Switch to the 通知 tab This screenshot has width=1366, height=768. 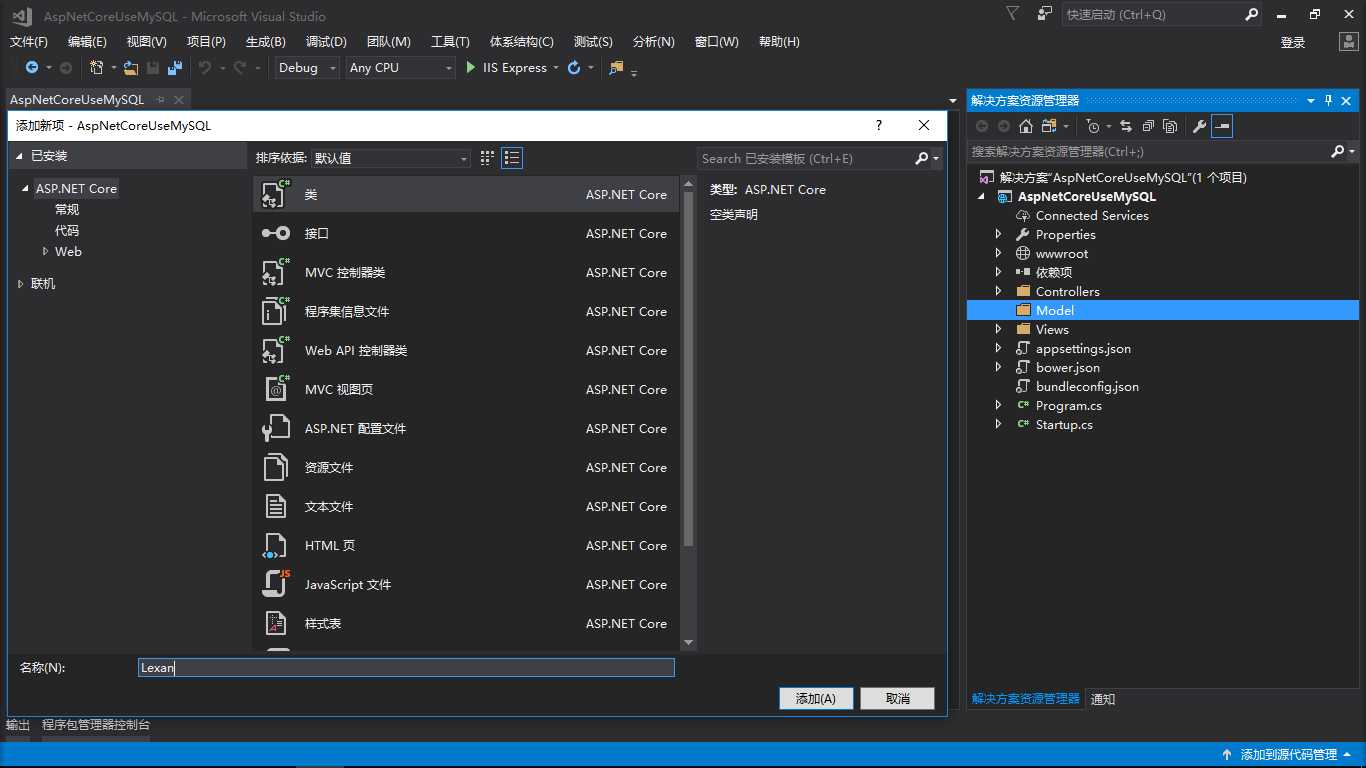1103,699
